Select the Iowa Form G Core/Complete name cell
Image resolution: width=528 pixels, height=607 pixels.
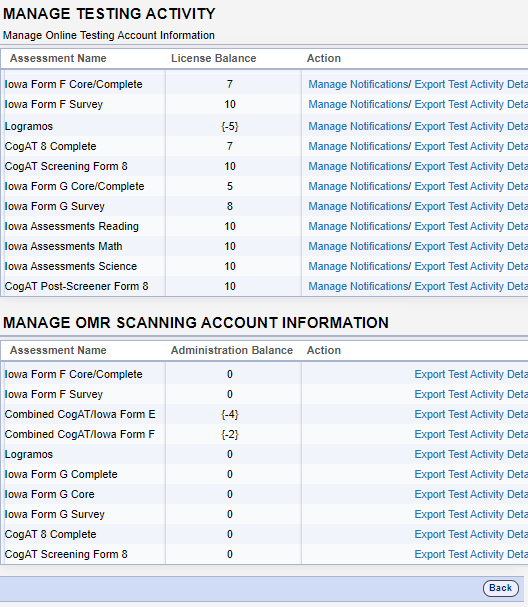pos(74,187)
